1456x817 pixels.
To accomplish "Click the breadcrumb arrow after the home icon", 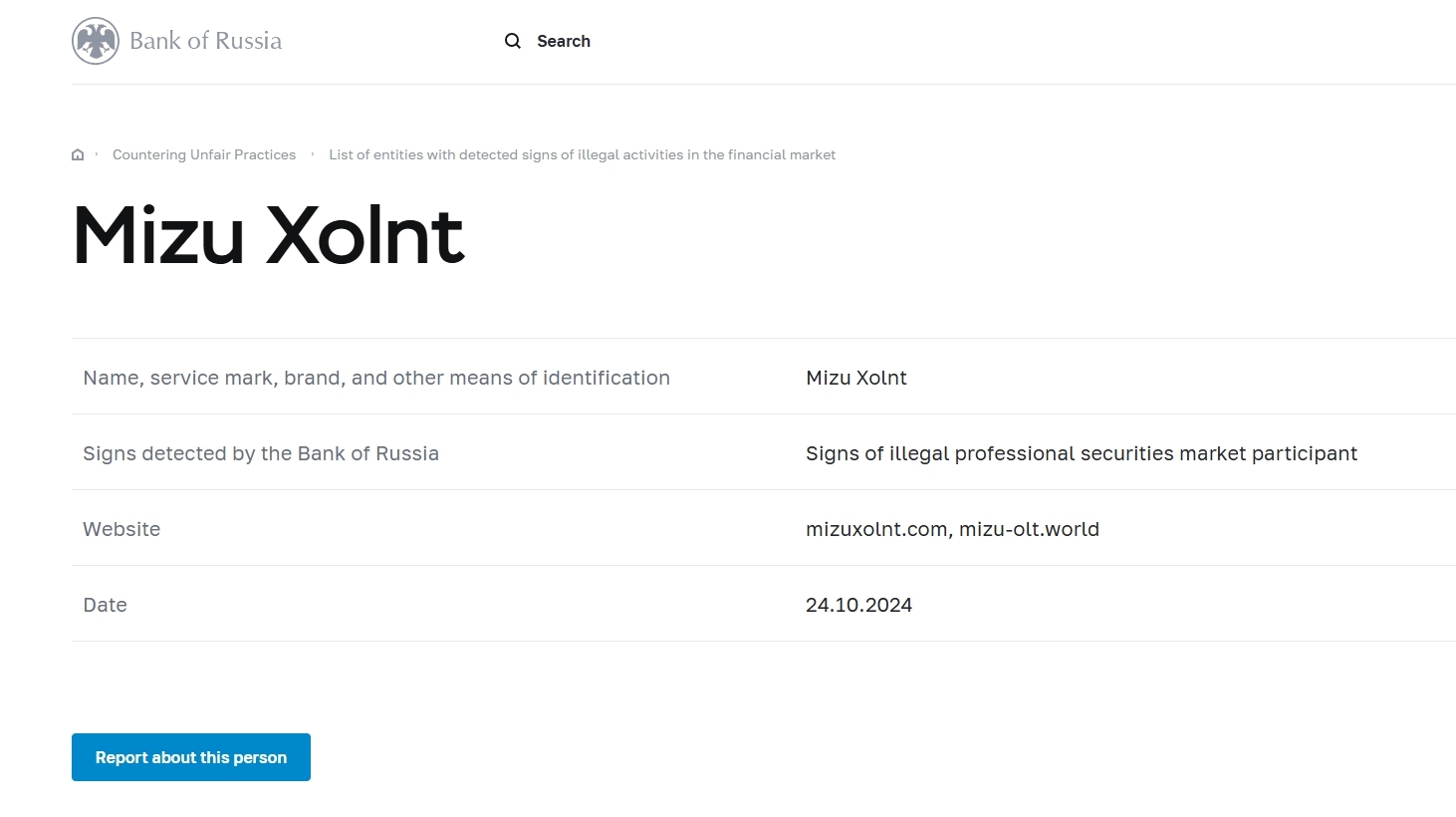I will click(97, 154).
